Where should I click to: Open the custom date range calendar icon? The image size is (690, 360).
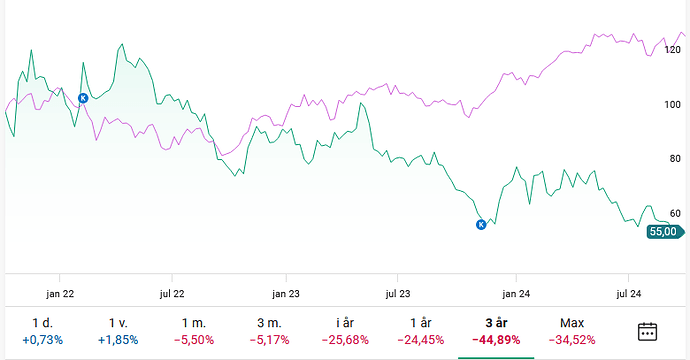click(x=647, y=331)
